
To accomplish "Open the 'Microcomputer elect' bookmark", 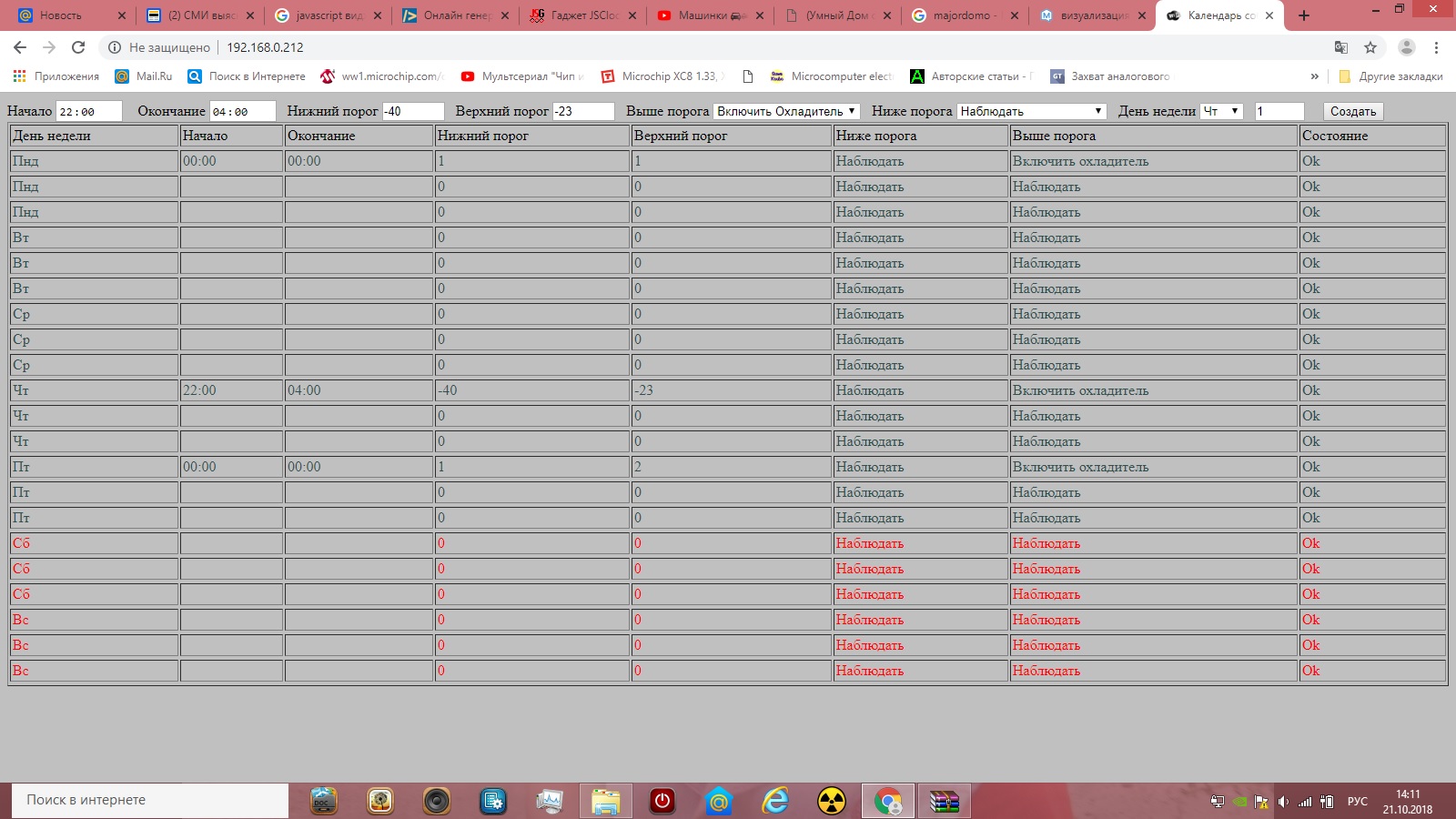I will (x=831, y=76).
